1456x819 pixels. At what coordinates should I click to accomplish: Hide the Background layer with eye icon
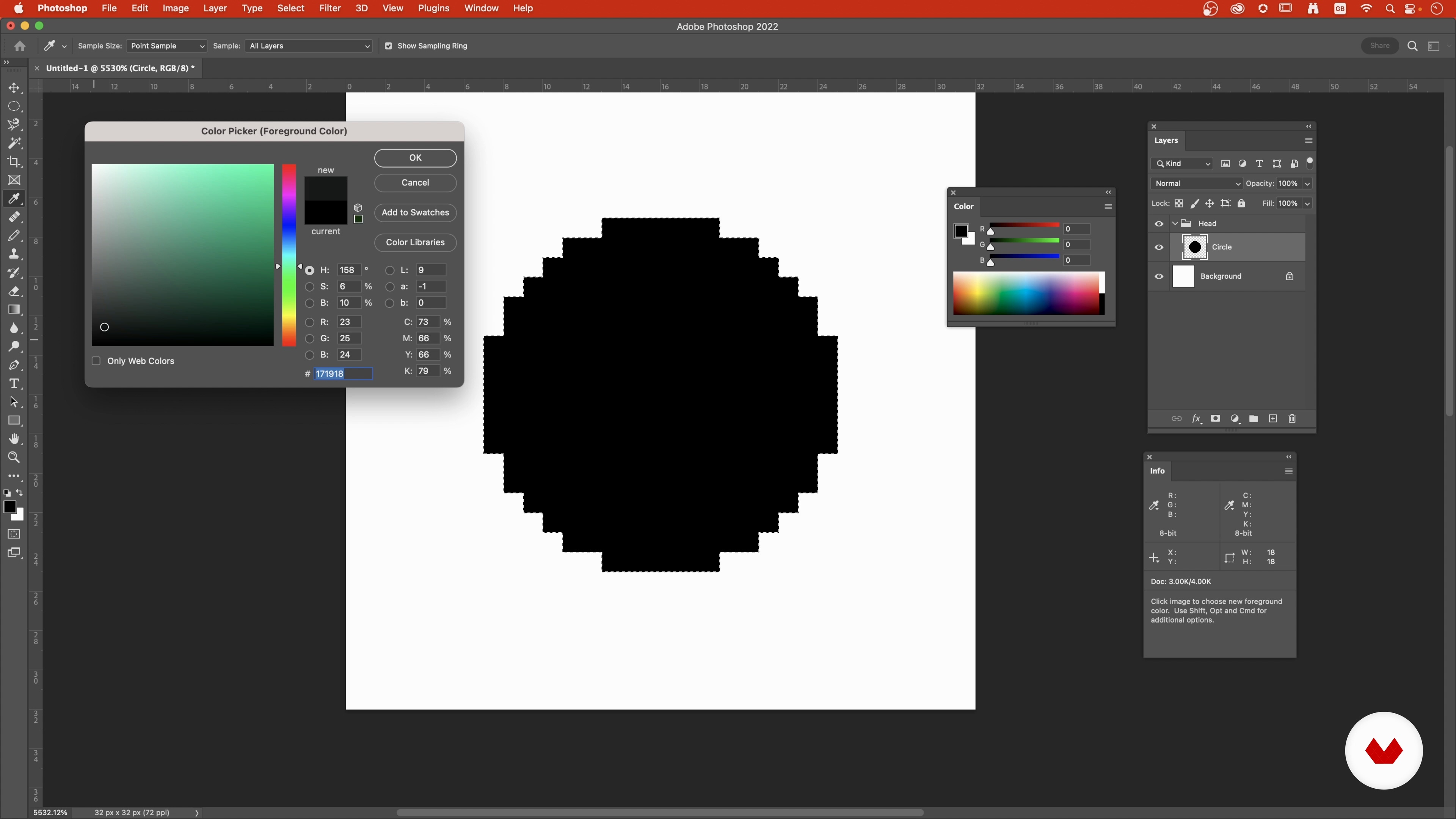tap(1159, 276)
